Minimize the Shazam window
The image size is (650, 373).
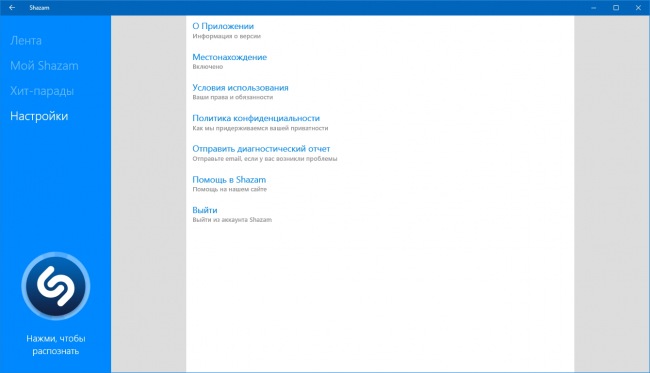(594, 7)
